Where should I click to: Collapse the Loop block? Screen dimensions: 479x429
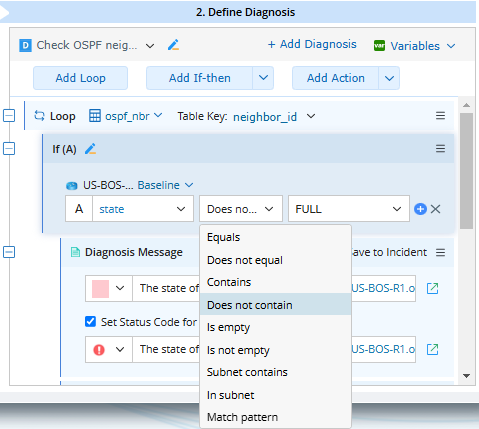(9, 116)
